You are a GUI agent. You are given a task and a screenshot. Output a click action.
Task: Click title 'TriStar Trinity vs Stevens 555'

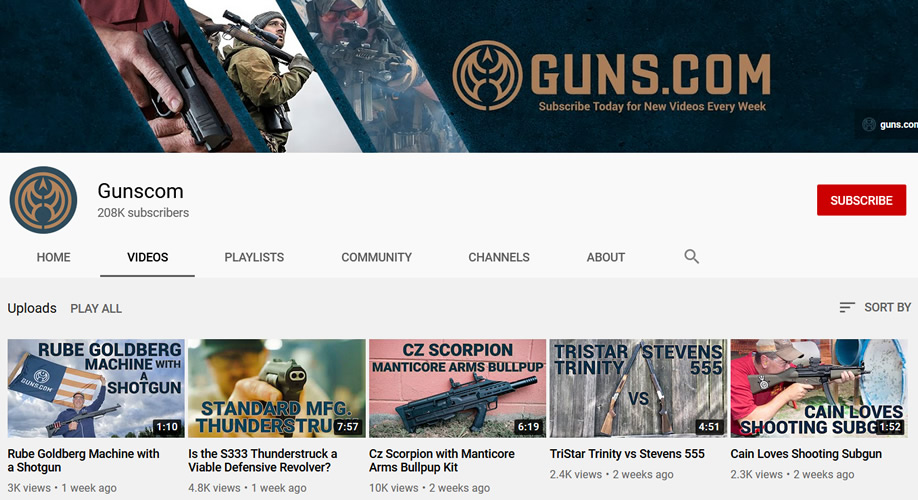(627, 454)
